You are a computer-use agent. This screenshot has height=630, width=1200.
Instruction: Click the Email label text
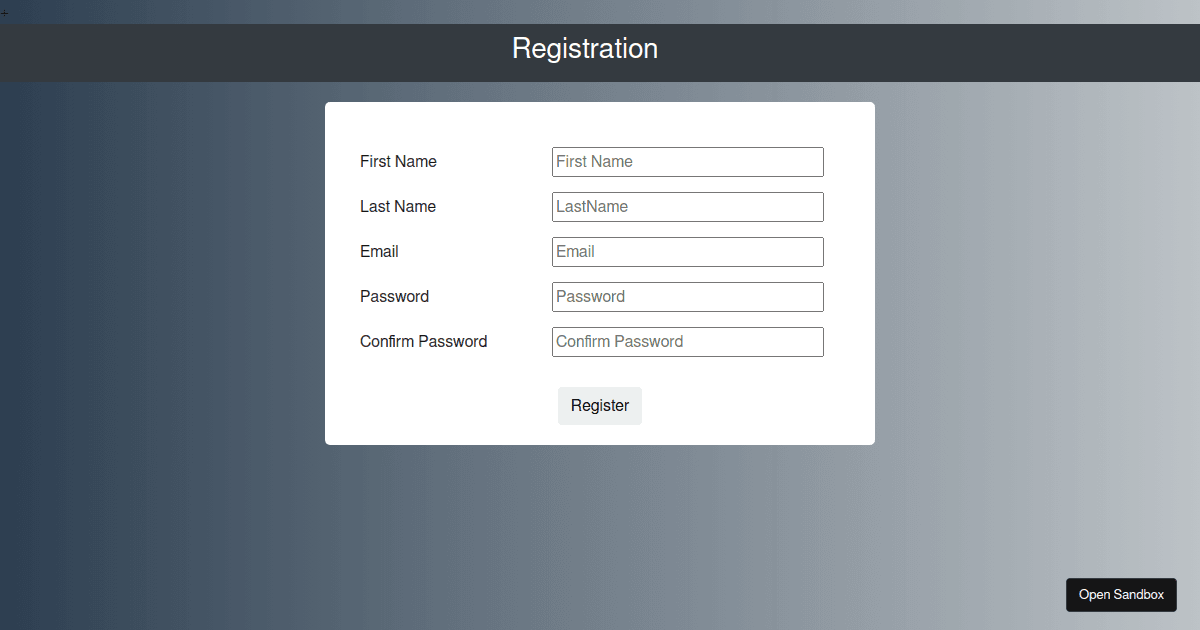click(x=379, y=252)
